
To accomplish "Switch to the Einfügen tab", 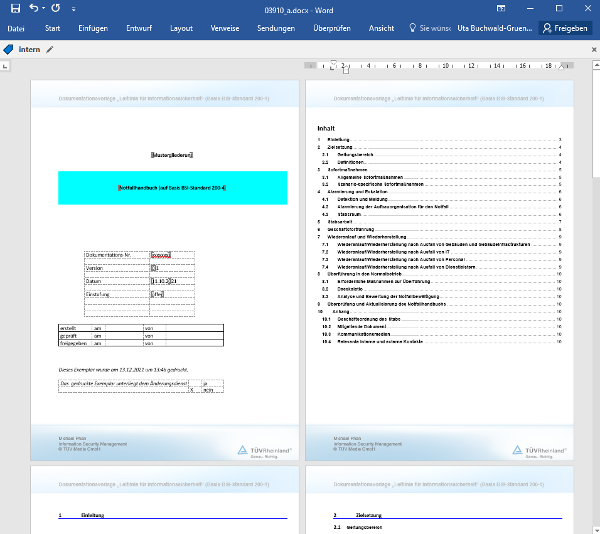I will [93, 28].
